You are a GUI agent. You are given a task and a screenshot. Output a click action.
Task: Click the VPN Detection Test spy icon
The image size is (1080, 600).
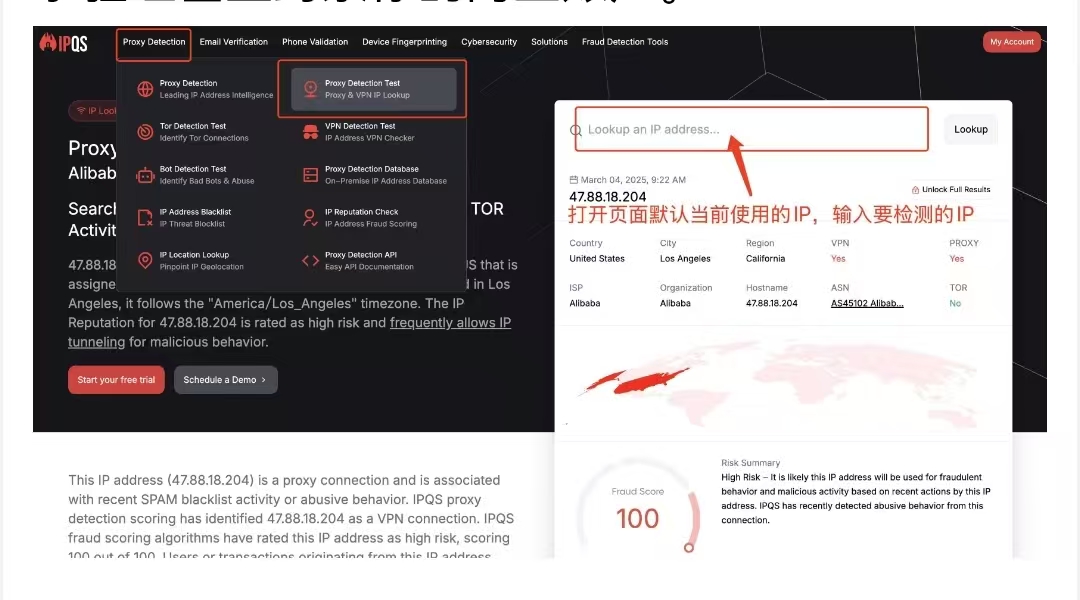click(x=310, y=132)
